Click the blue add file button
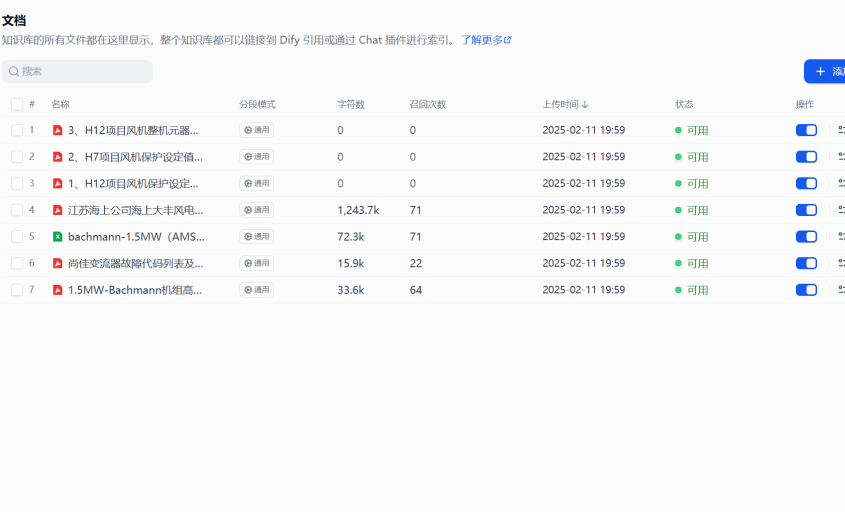 826,72
